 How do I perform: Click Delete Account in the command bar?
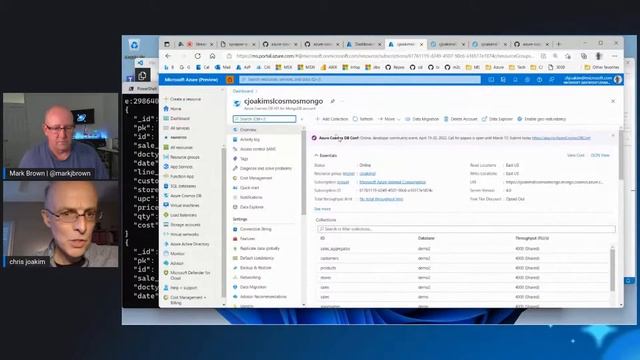click(x=460, y=119)
